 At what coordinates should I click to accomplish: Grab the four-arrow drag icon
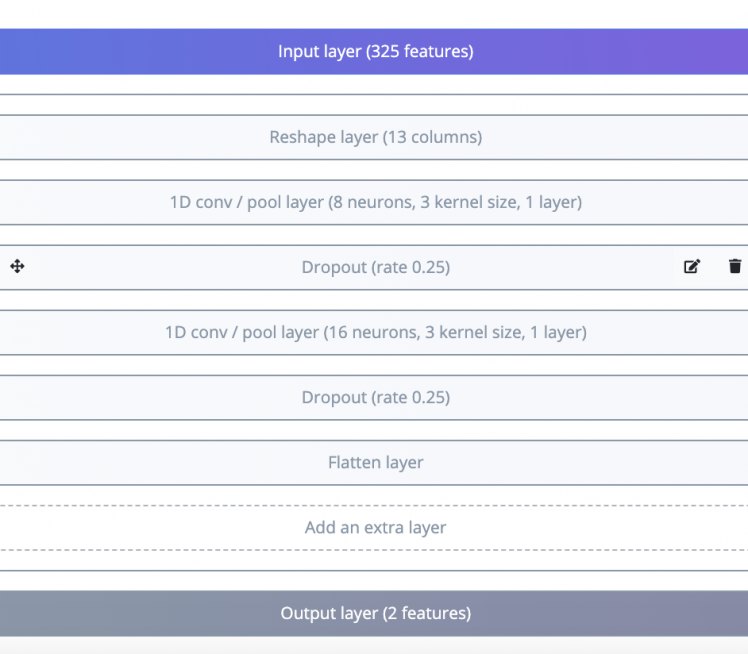[x=17, y=267]
